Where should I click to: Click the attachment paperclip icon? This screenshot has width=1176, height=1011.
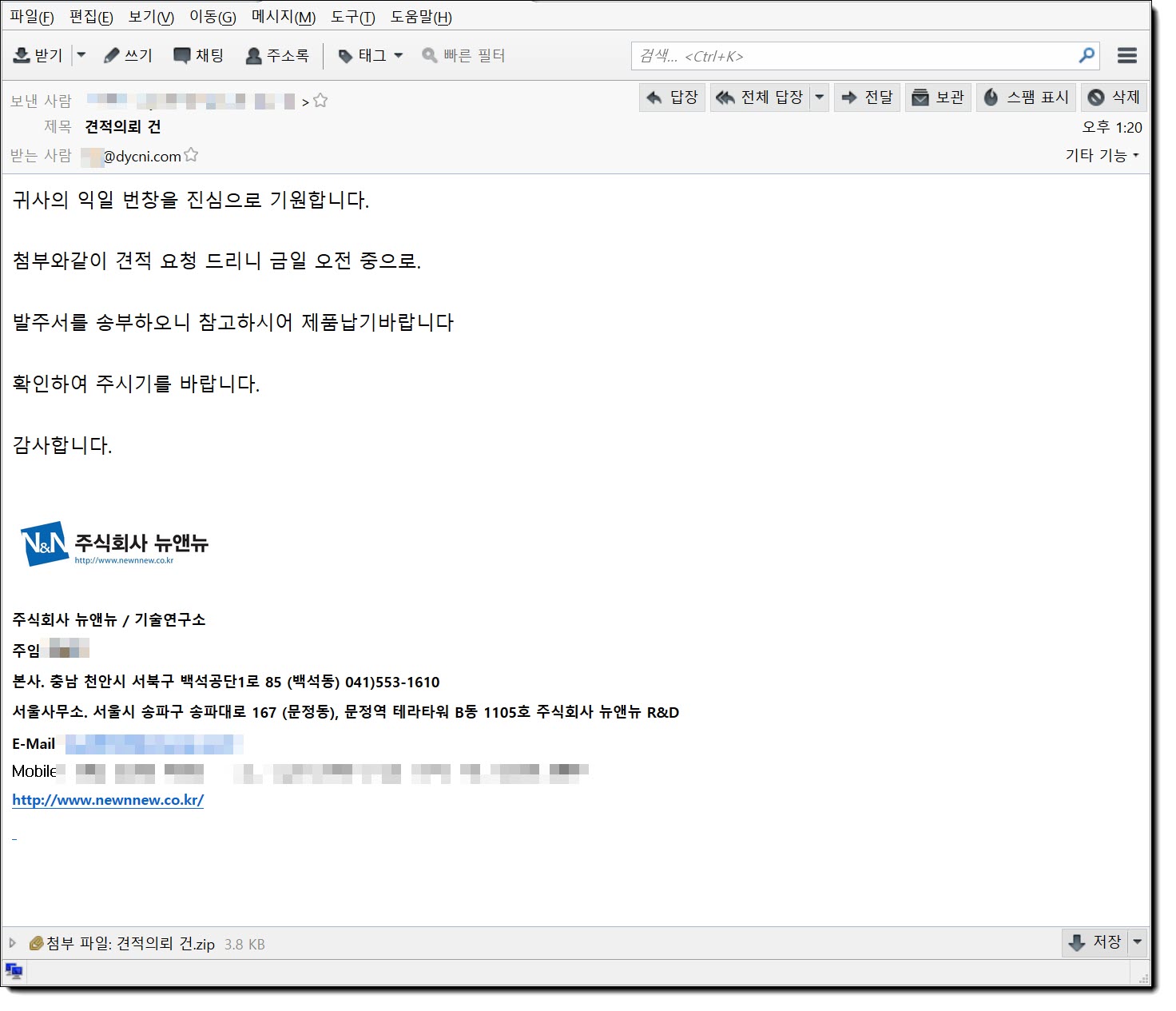point(36,943)
